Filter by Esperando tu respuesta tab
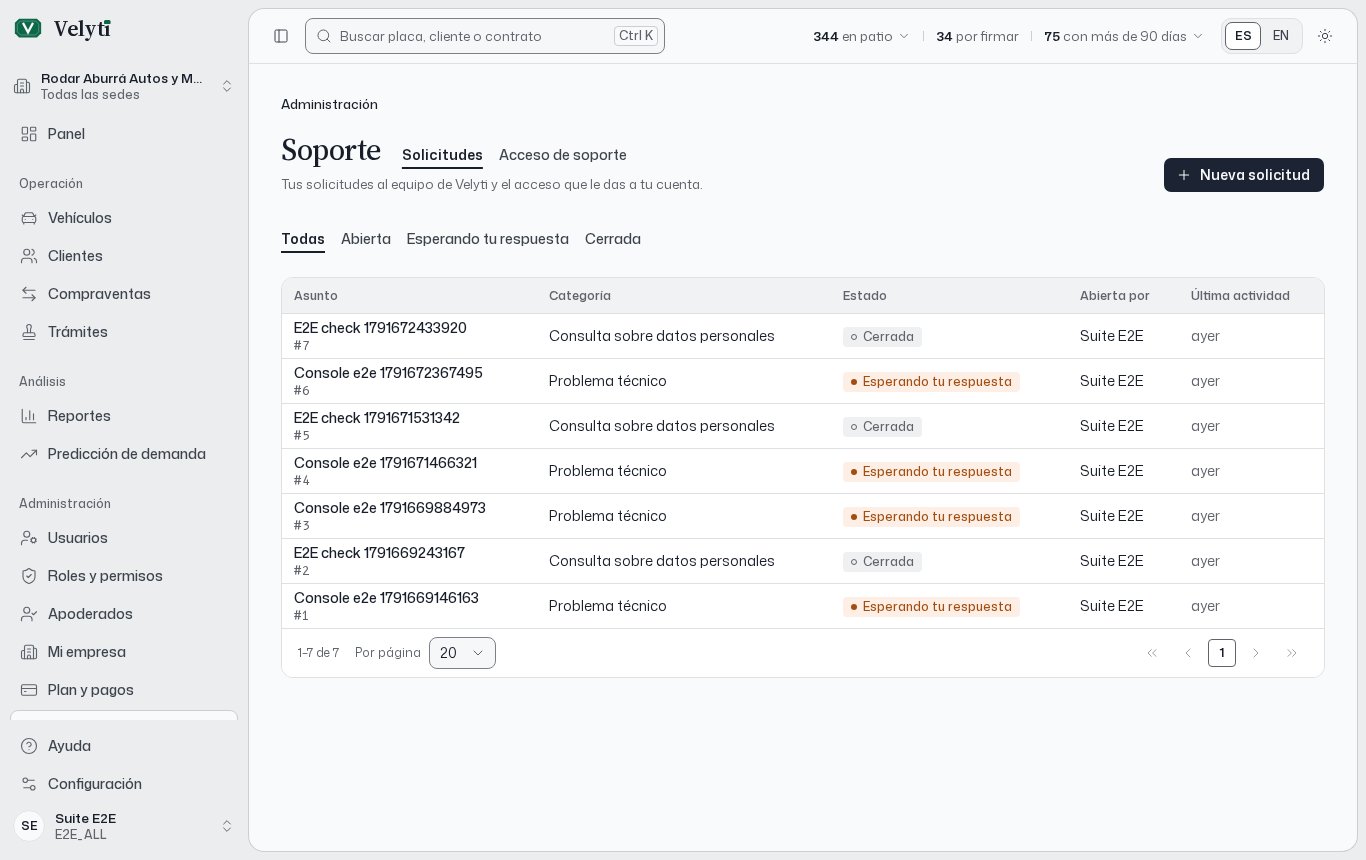Viewport: 1366px width, 860px height. [488, 239]
